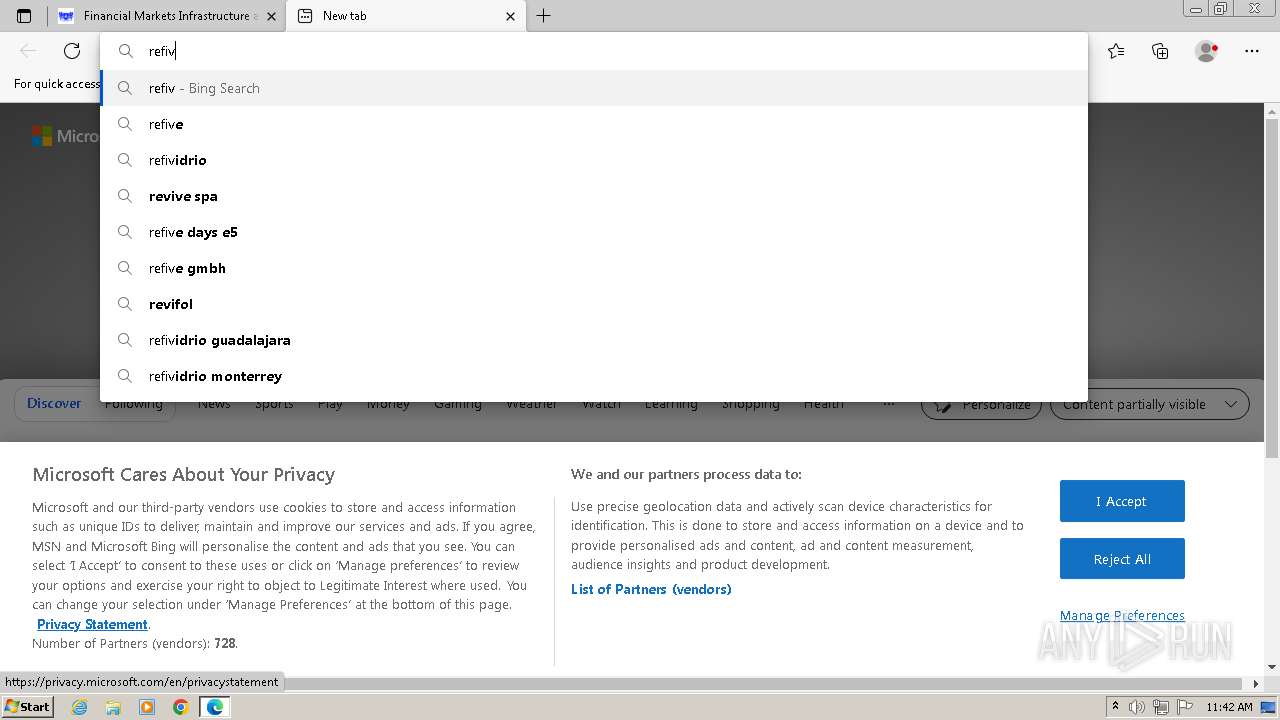1280x720 pixels.
Task: Close the New tab tab
Action: point(511,16)
